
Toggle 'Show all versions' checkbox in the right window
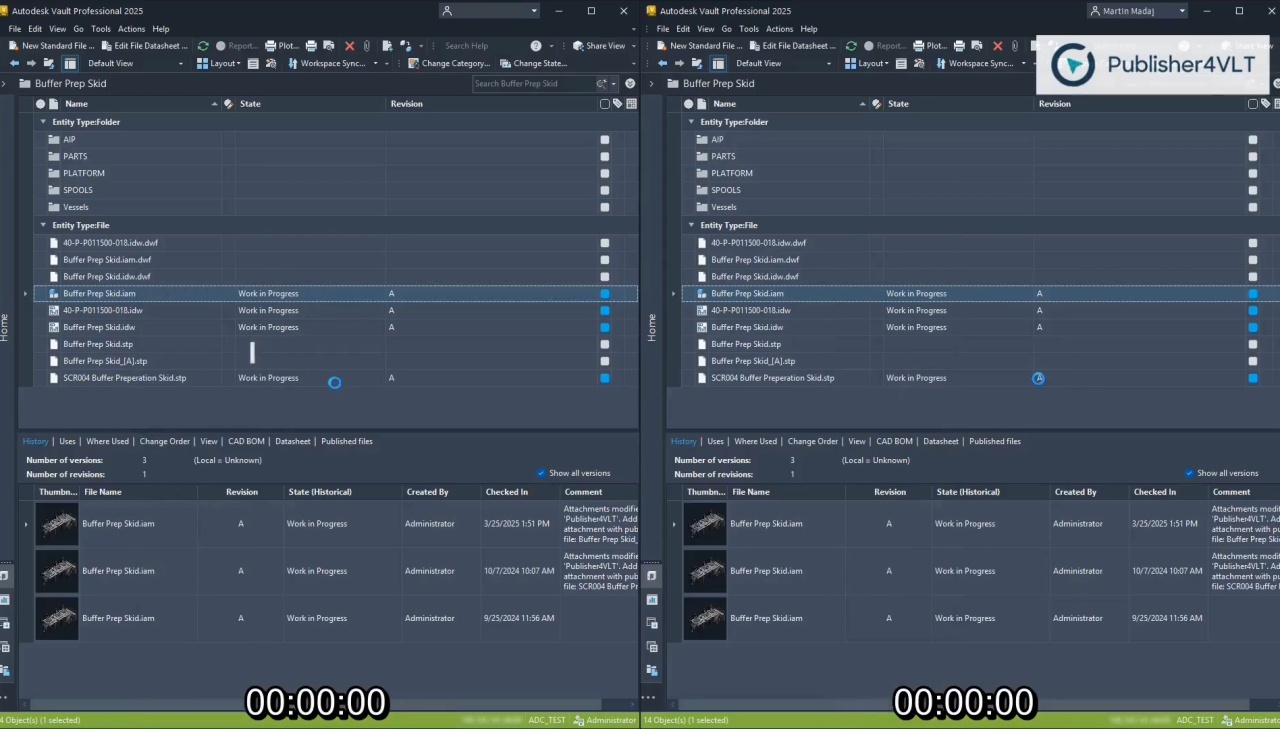click(1189, 473)
